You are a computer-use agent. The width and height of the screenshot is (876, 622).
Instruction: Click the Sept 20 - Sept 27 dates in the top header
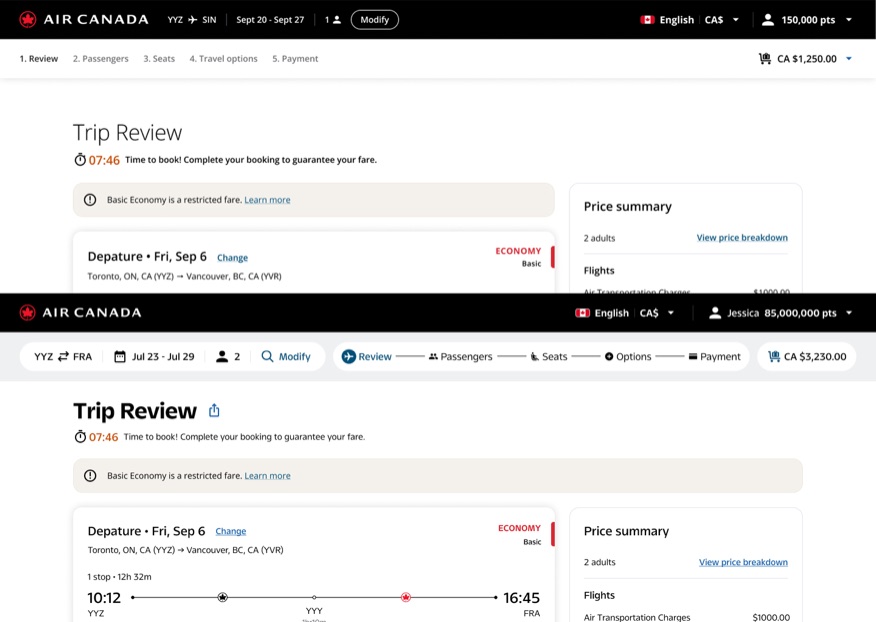(270, 20)
